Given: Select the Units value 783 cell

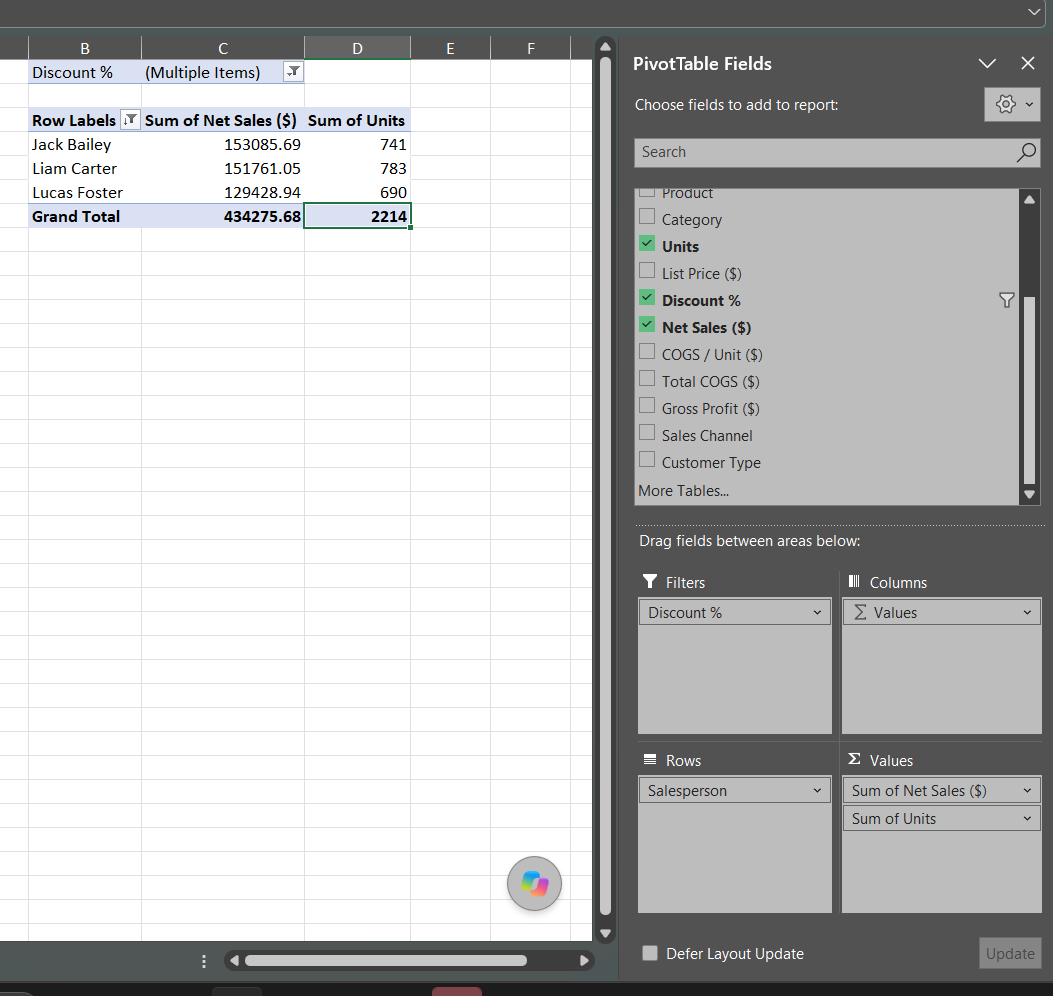Looking at the screenshot, I should click(357, 169).
